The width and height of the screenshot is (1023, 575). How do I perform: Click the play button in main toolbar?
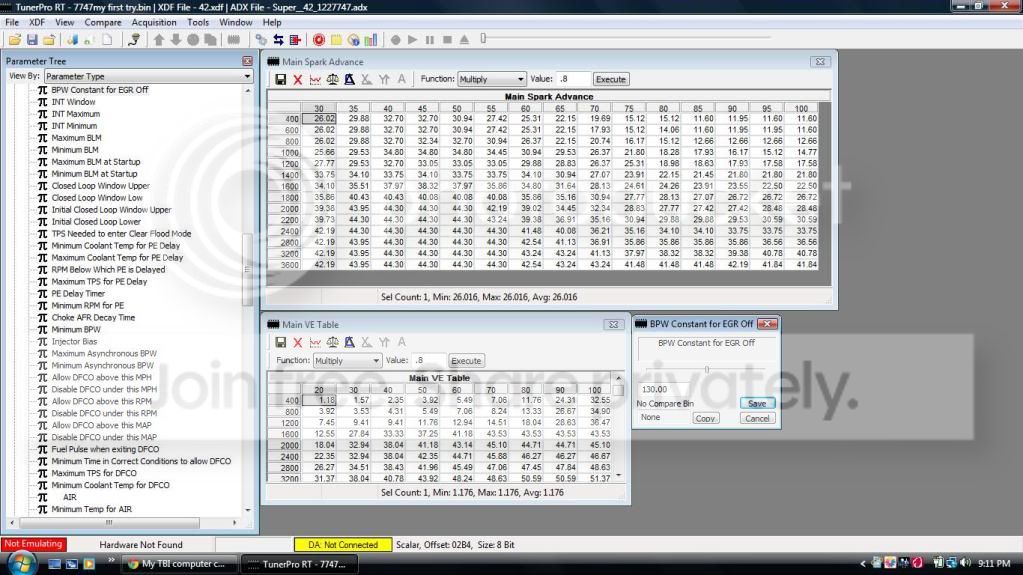pyautogui.click(x=412, y=40)
